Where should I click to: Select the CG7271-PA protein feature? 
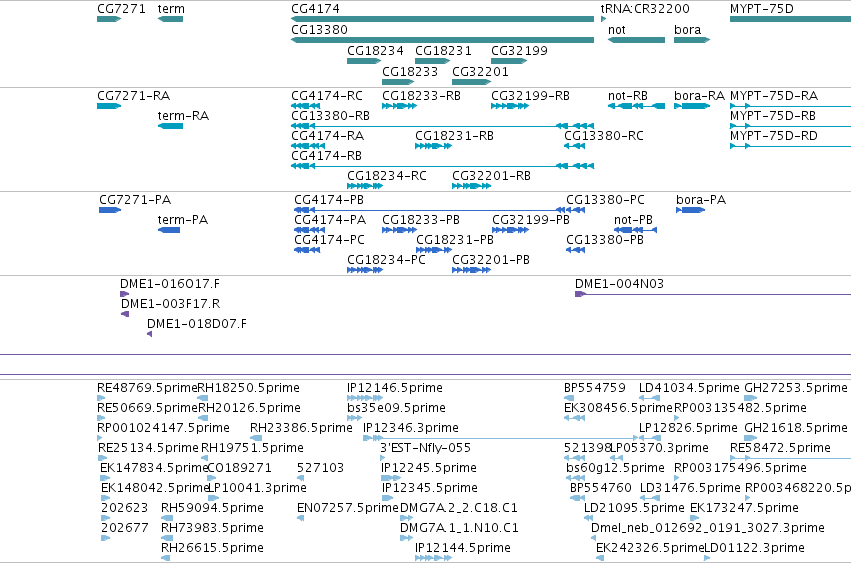pyautogui.click(x=110, y=210)
